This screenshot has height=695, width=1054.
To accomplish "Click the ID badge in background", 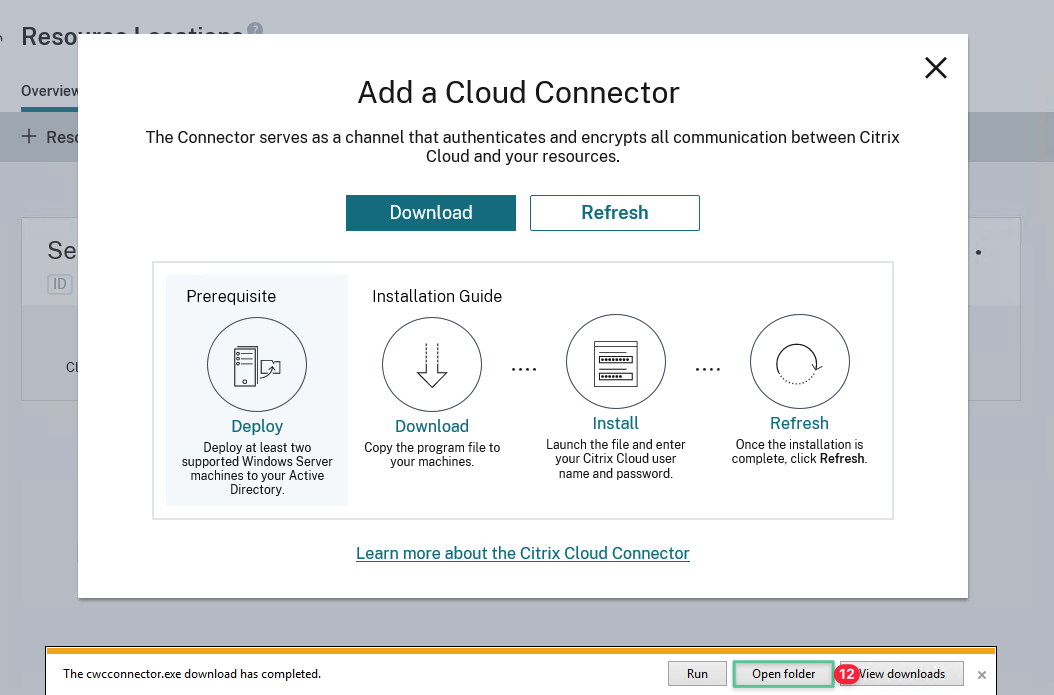I will [x=60, y=284].
